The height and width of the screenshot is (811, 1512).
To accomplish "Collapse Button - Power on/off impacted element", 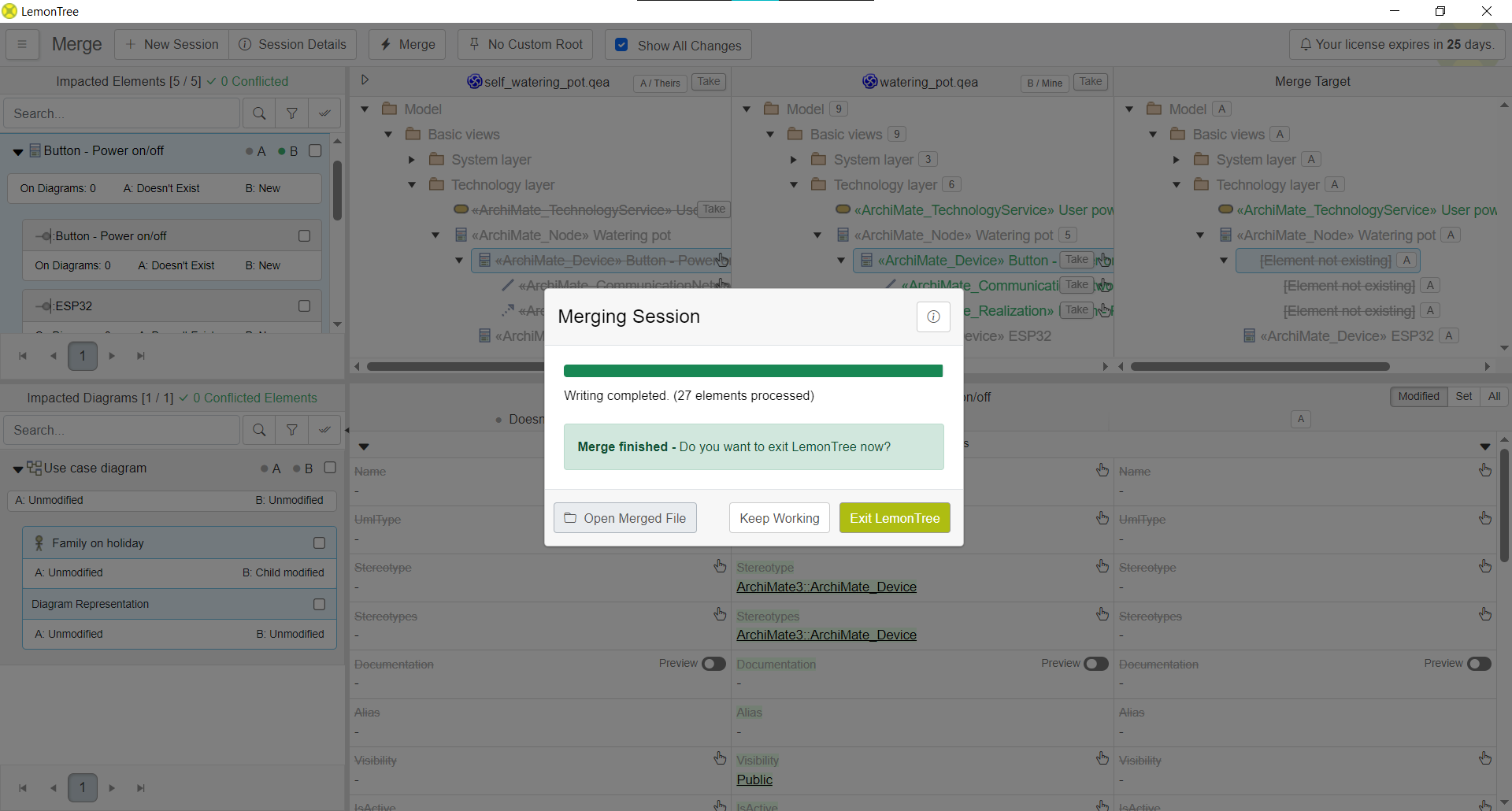I will (17, 152).
